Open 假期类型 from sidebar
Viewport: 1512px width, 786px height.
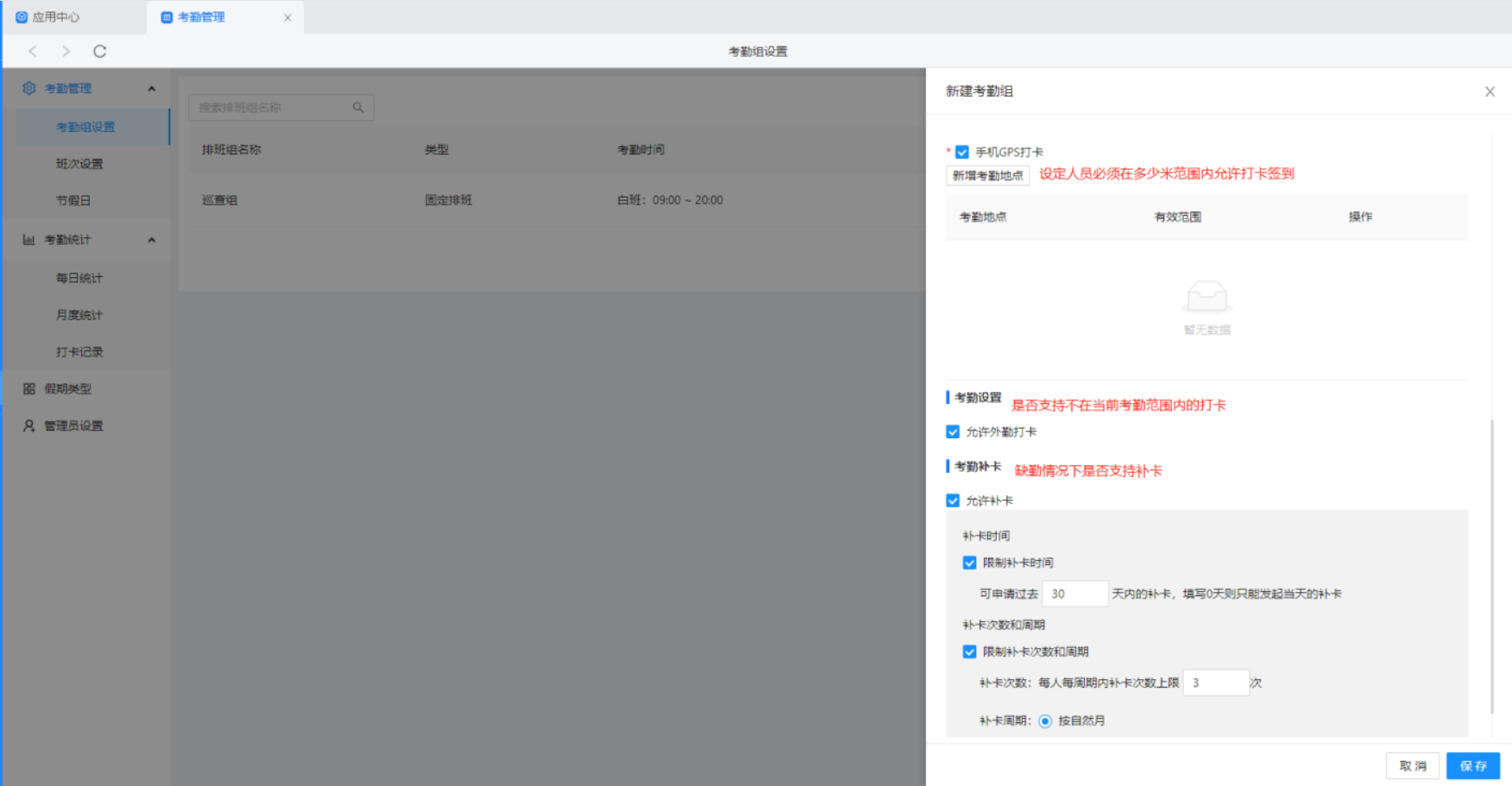[67, 389]
